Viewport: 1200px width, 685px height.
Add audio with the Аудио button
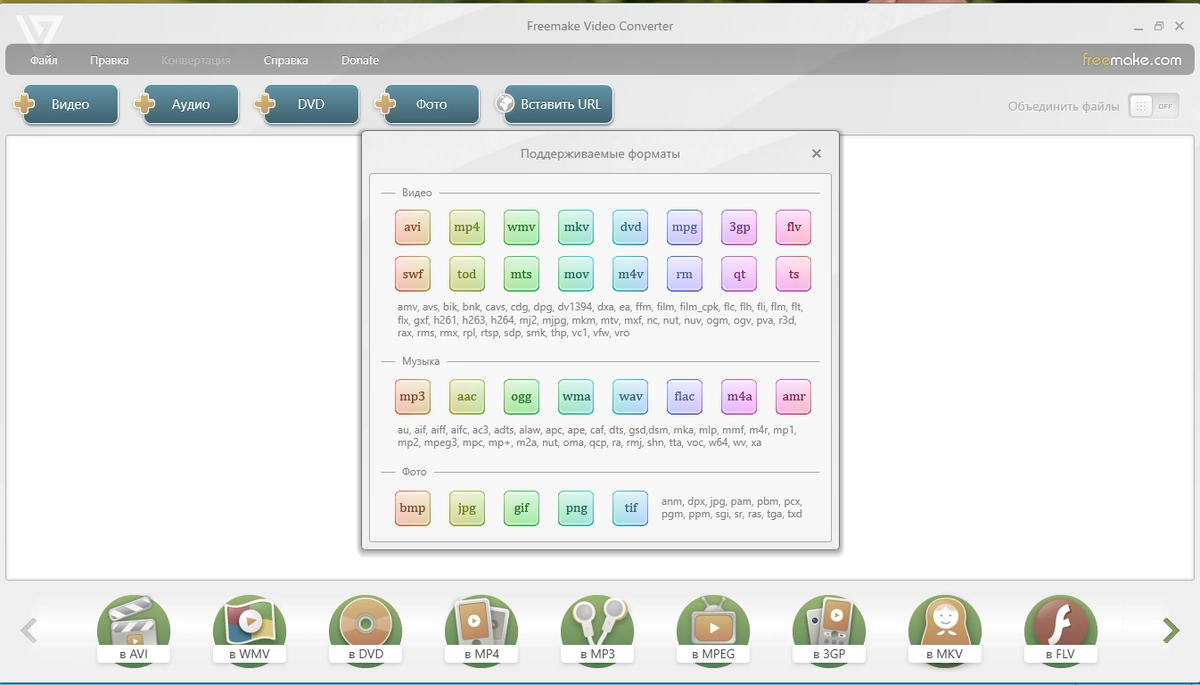coord(186,104)
